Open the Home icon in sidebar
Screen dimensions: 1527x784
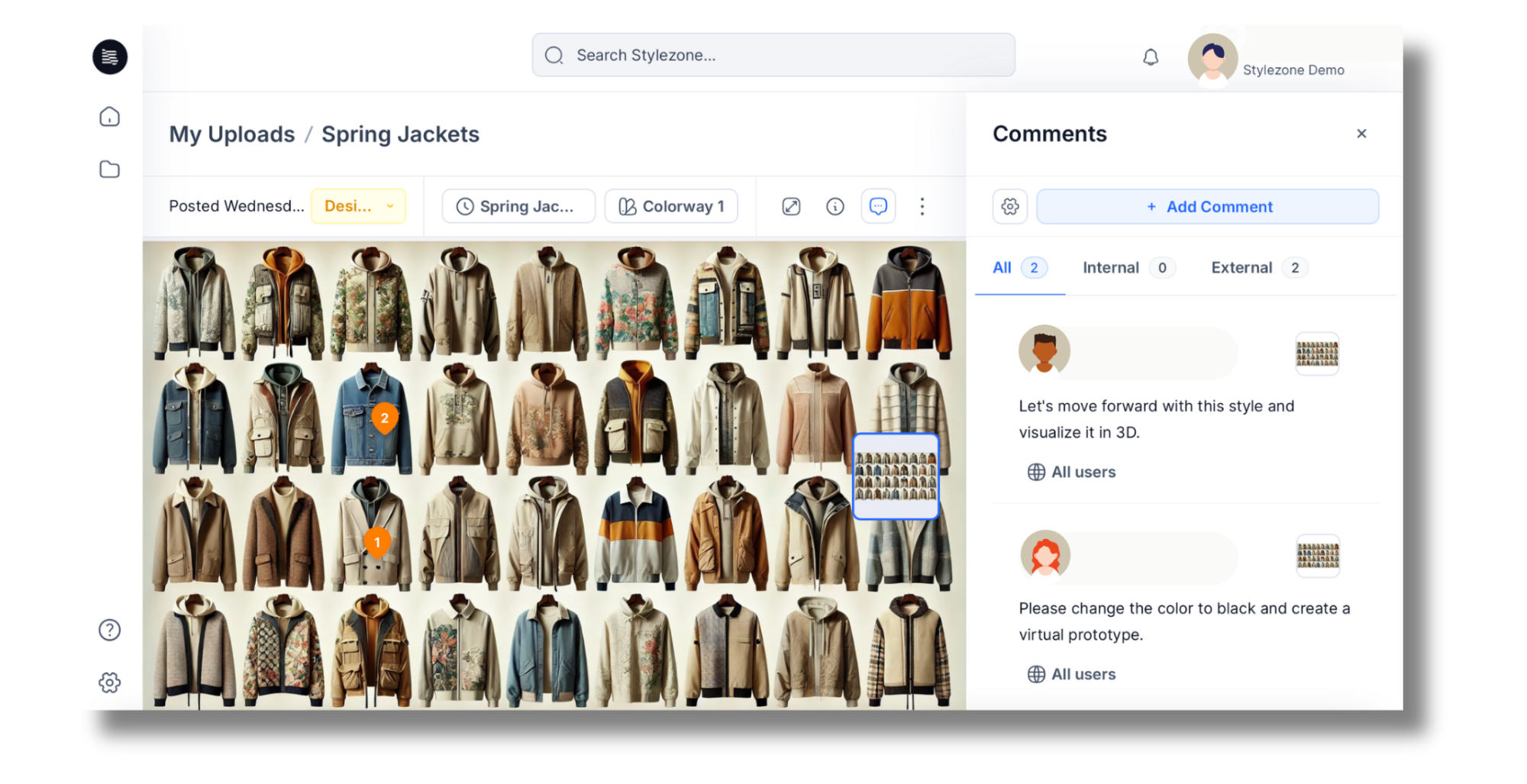click(x=110, y=117)
